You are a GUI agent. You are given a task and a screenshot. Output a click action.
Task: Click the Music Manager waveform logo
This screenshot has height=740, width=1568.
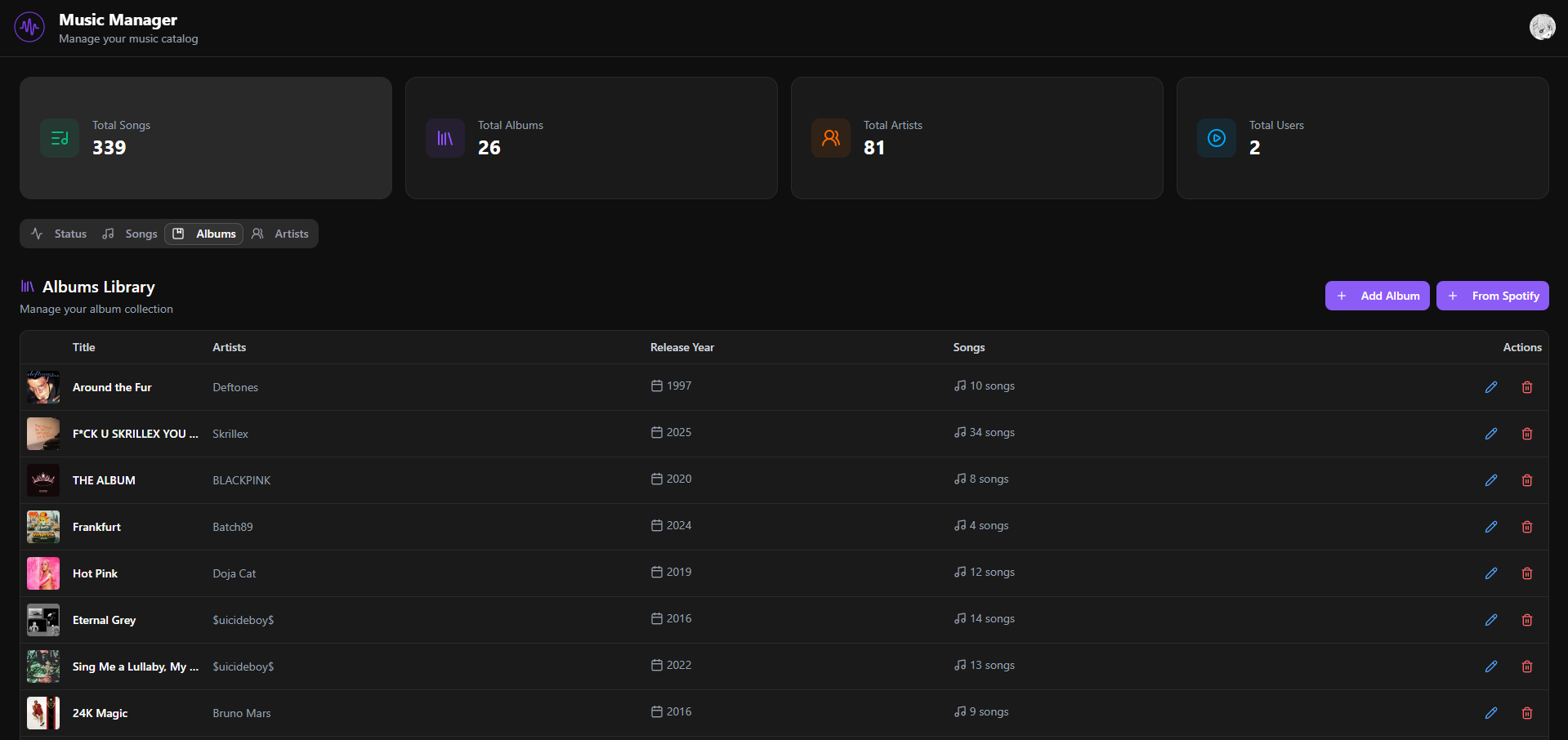pyautogui.click(x=30, y=28)
